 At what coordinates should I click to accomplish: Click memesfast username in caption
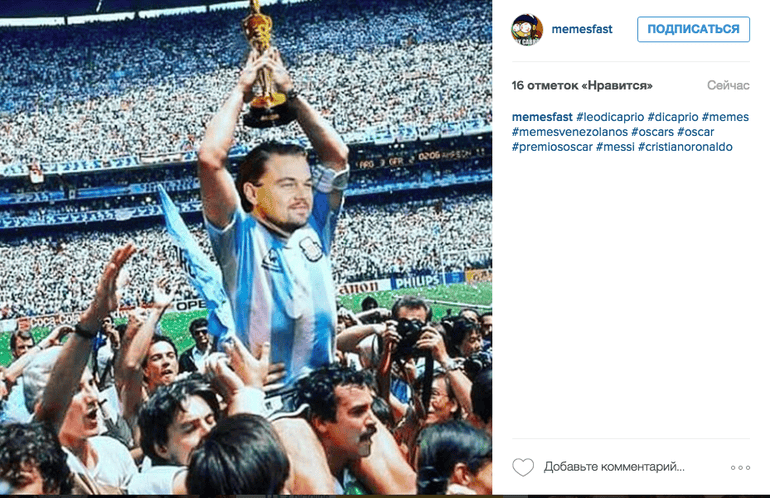[542, 117]
